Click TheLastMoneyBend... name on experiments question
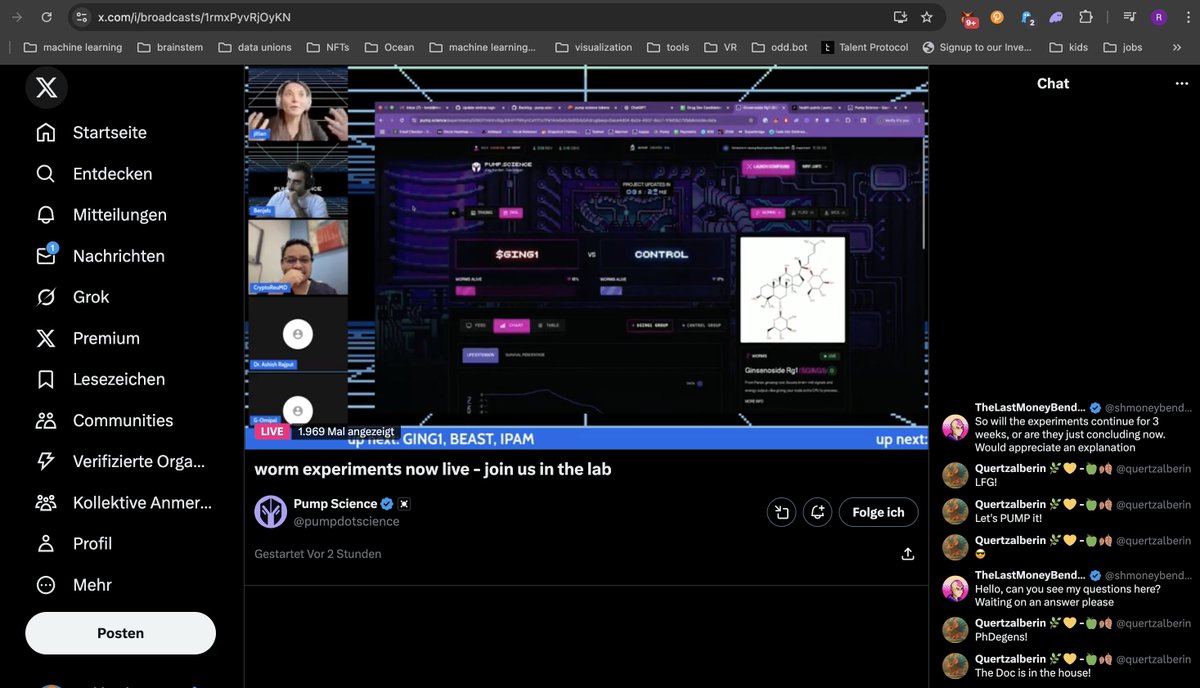The width and height of the screenshot is (1200, 688). click(1030, 408)
